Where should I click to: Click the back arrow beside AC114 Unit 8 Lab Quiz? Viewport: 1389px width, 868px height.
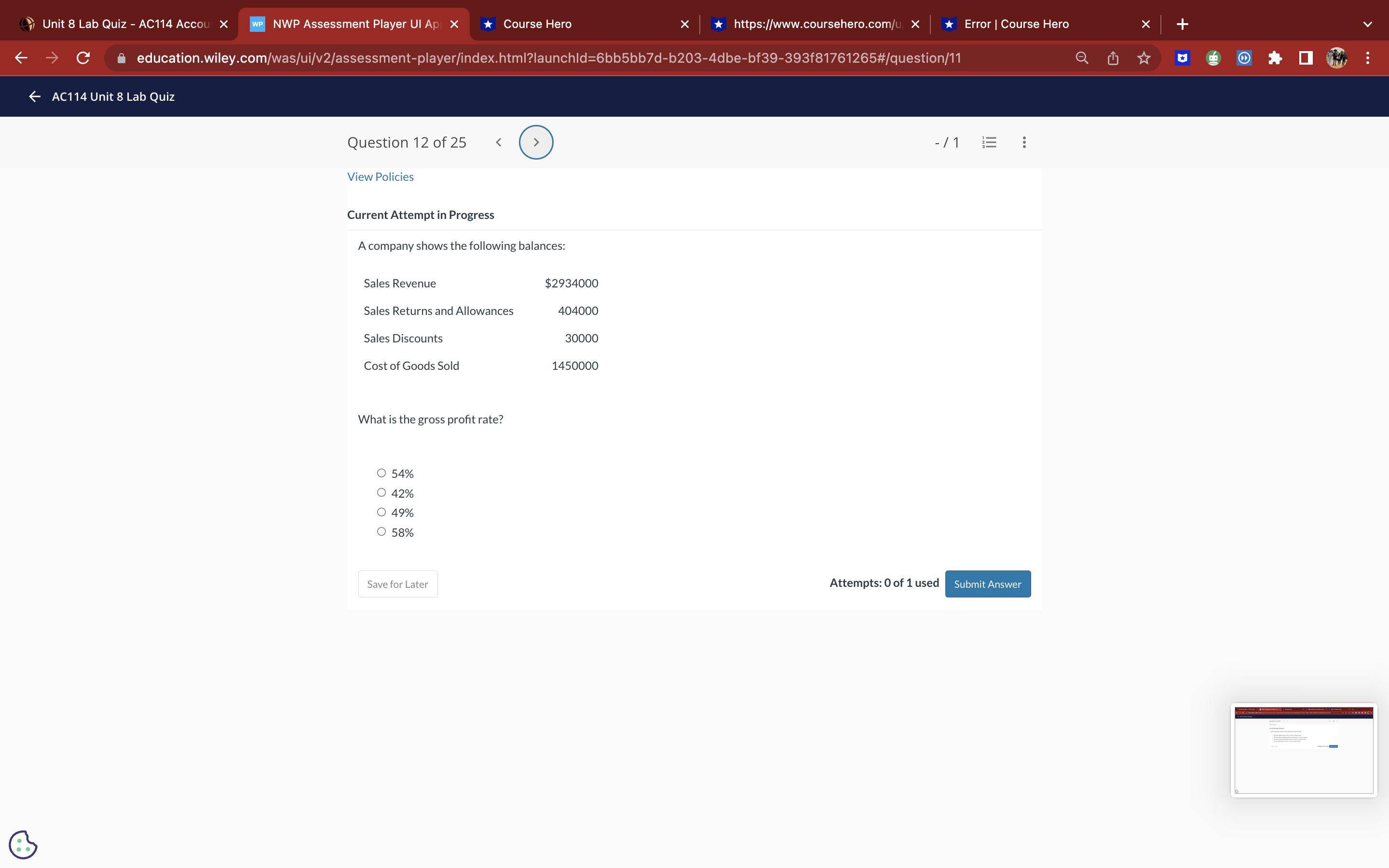[x=34, y=96]
